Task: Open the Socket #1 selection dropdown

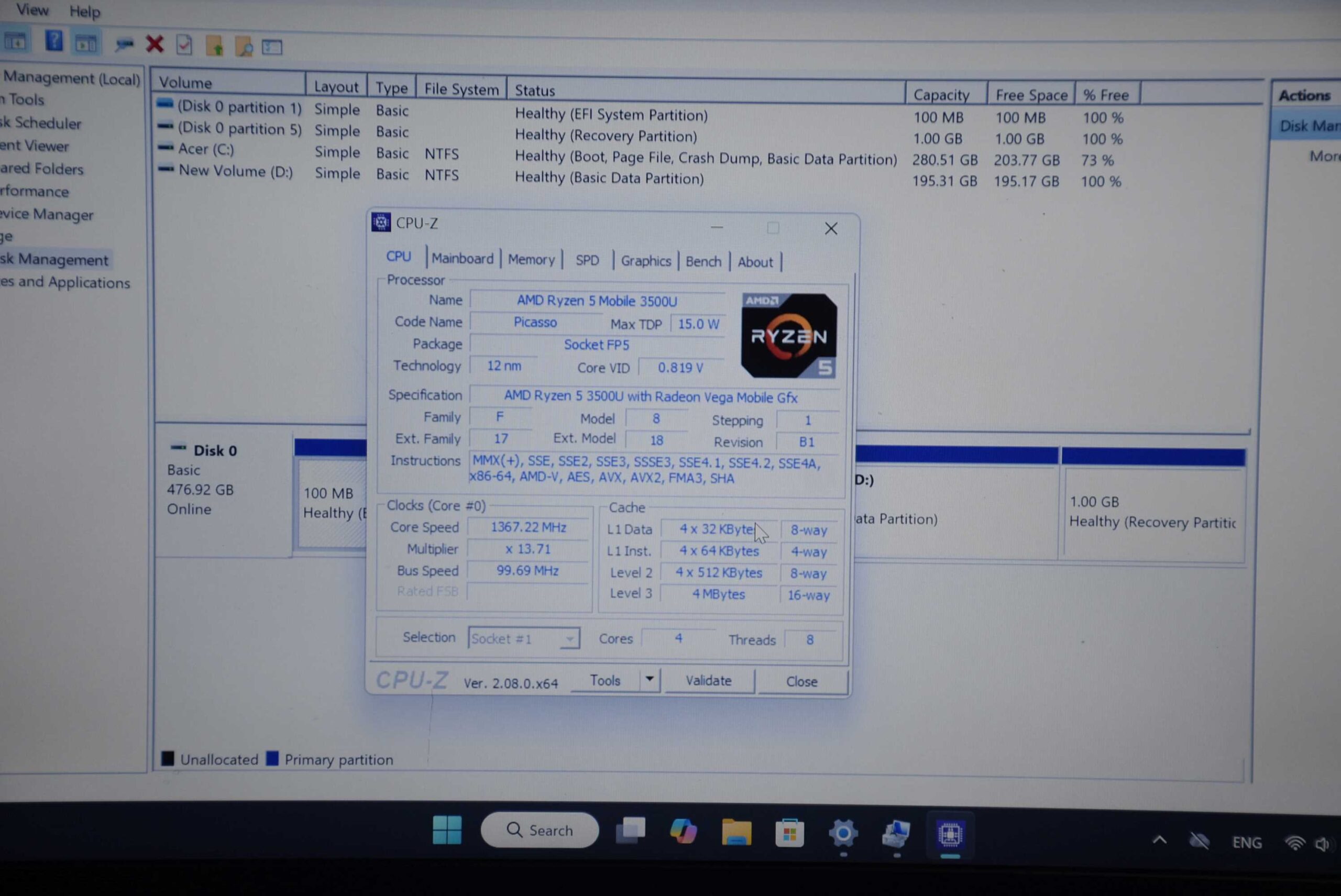Action: 523,638
